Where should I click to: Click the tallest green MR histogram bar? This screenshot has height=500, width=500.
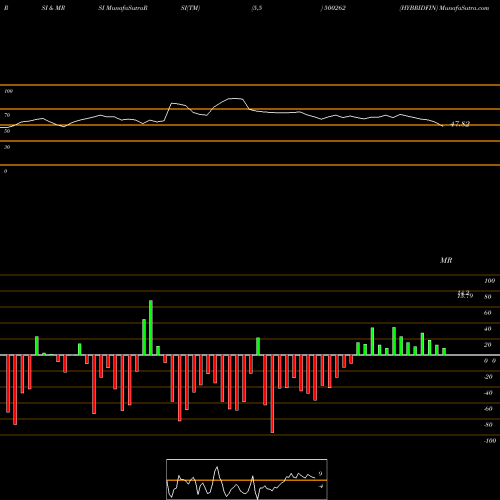pyautogui.click(x=151, y=328)
